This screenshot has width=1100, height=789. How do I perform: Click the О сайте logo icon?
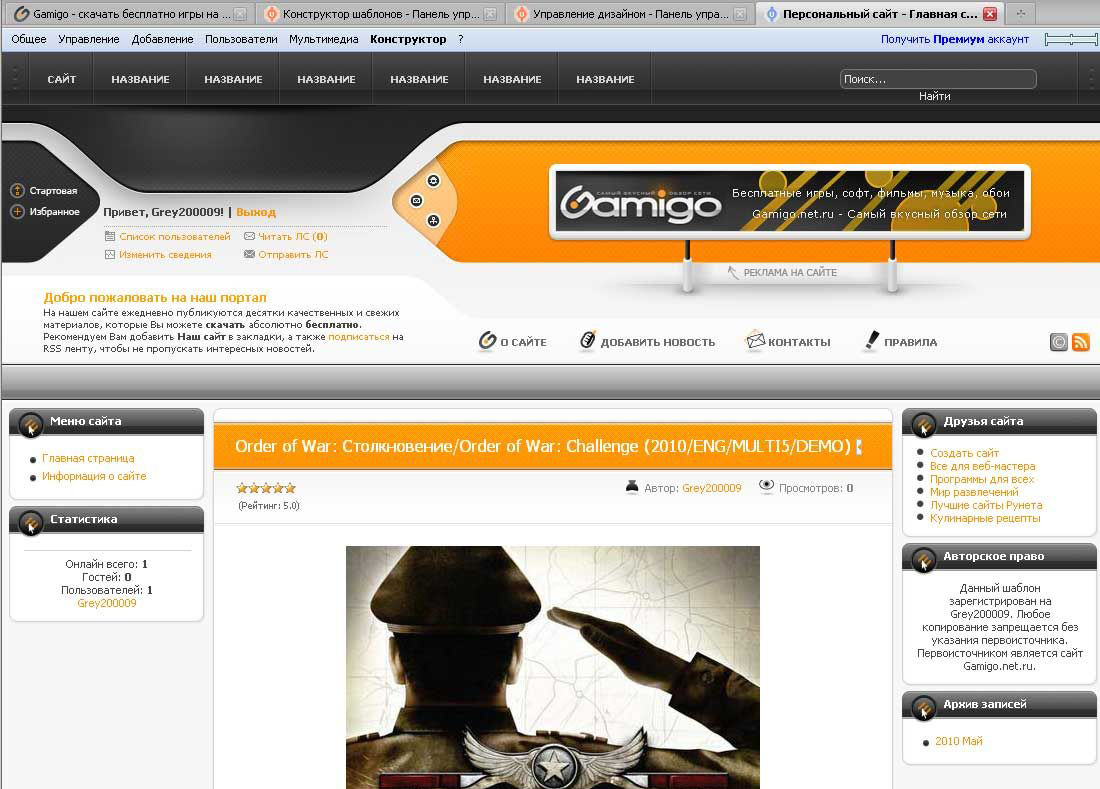[x=488, y=341]
